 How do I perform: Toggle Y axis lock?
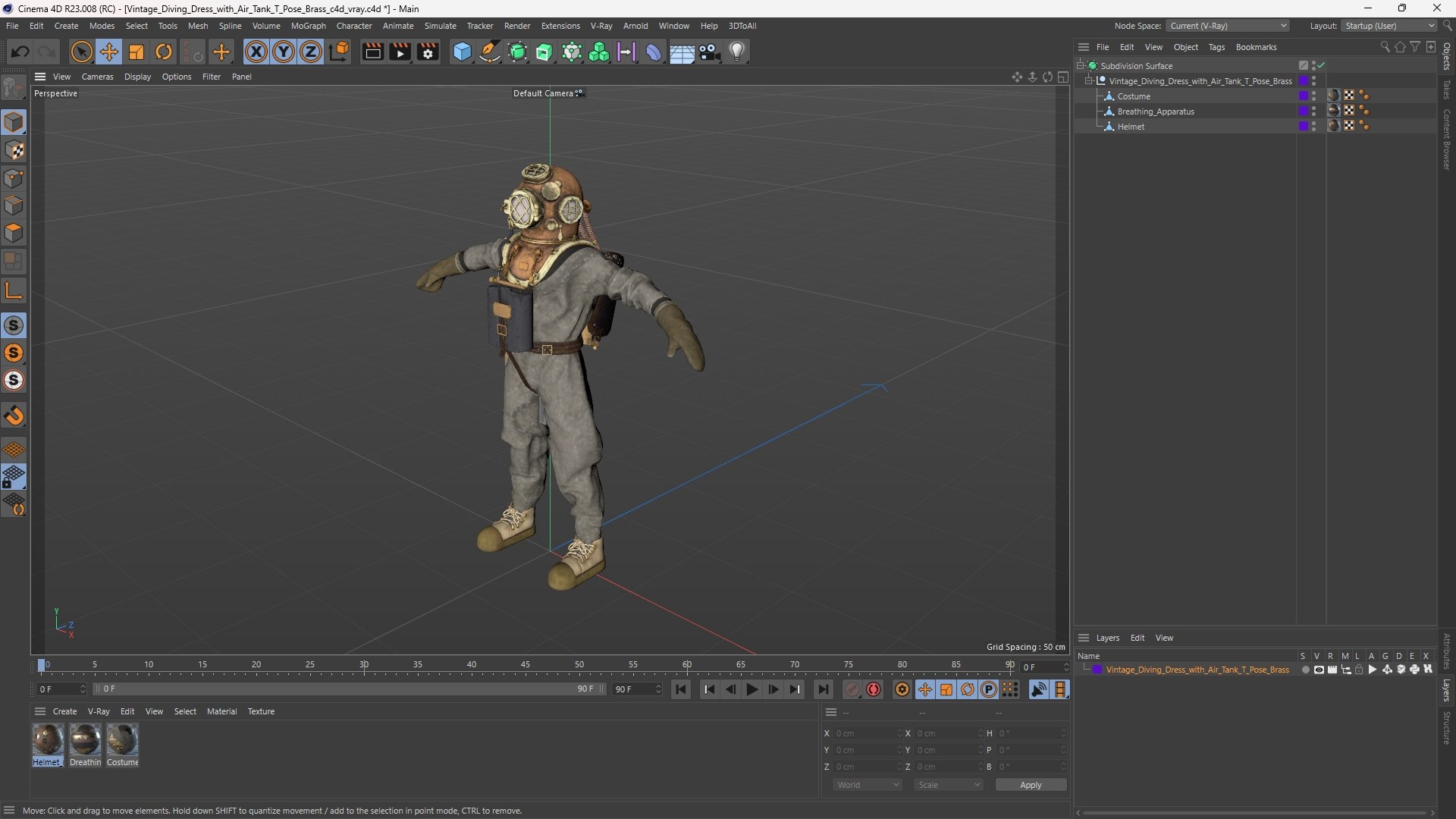click(x=284, y=52)
